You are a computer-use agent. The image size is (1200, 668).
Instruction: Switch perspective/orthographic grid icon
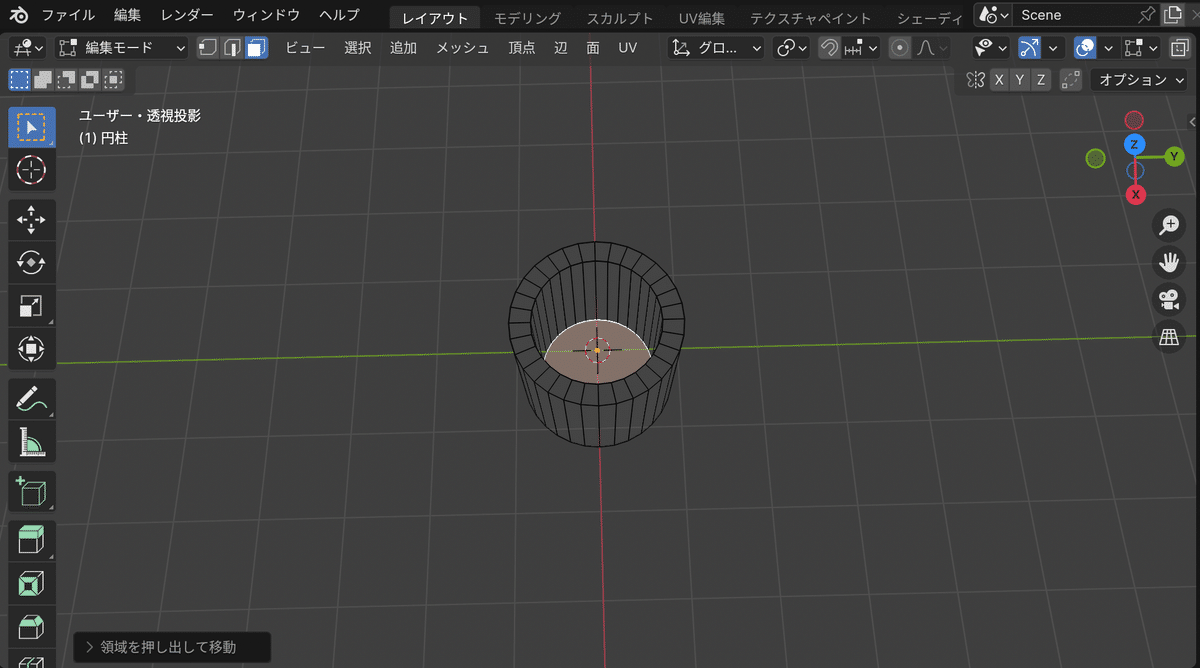click(x=1168, y=337)
